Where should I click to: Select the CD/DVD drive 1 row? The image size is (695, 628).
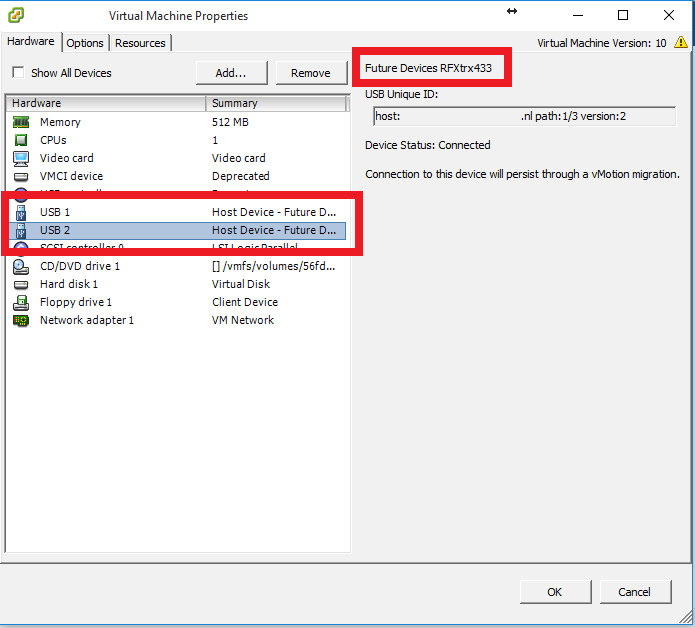[177, 266]
